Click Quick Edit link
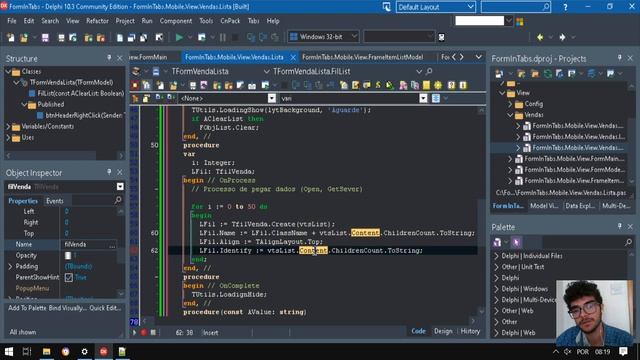 105,308
